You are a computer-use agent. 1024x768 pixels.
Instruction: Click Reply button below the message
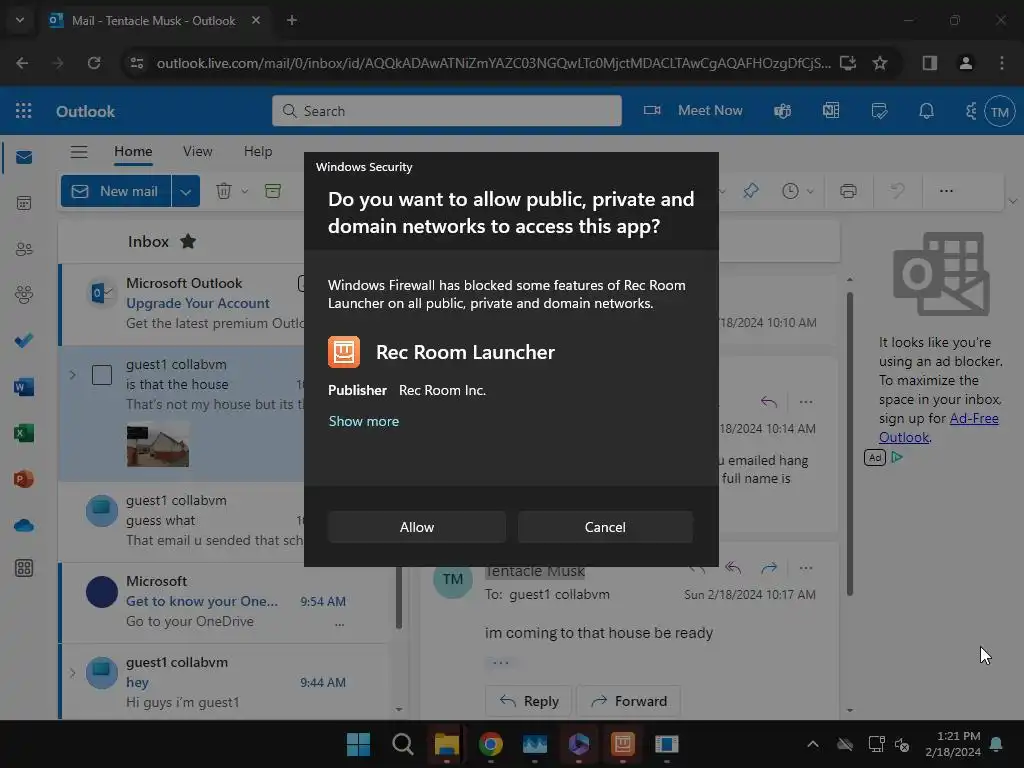tap(528, 701)
